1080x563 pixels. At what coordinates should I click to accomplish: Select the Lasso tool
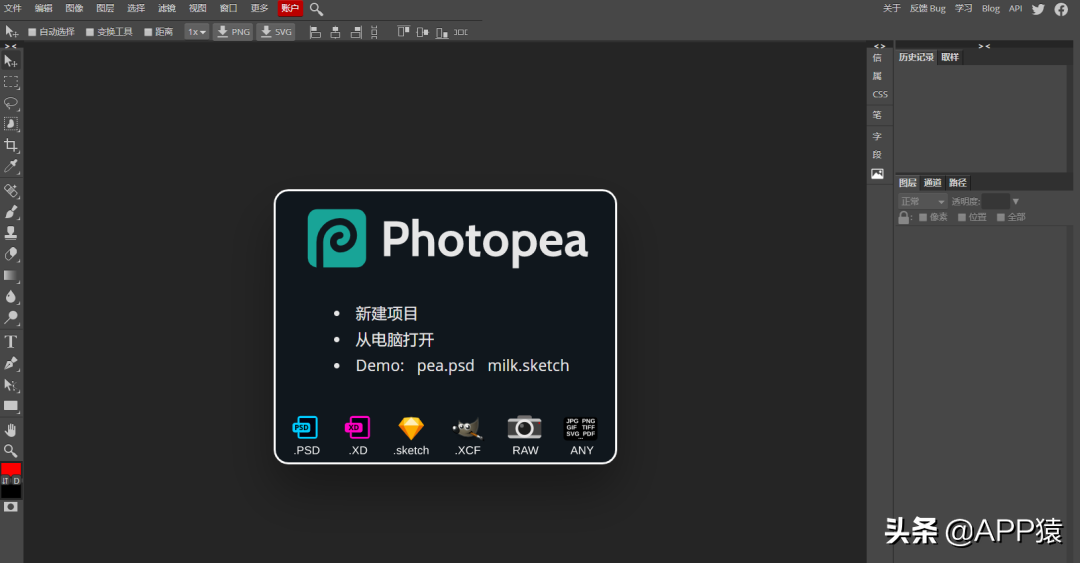[x=11, y=103]
